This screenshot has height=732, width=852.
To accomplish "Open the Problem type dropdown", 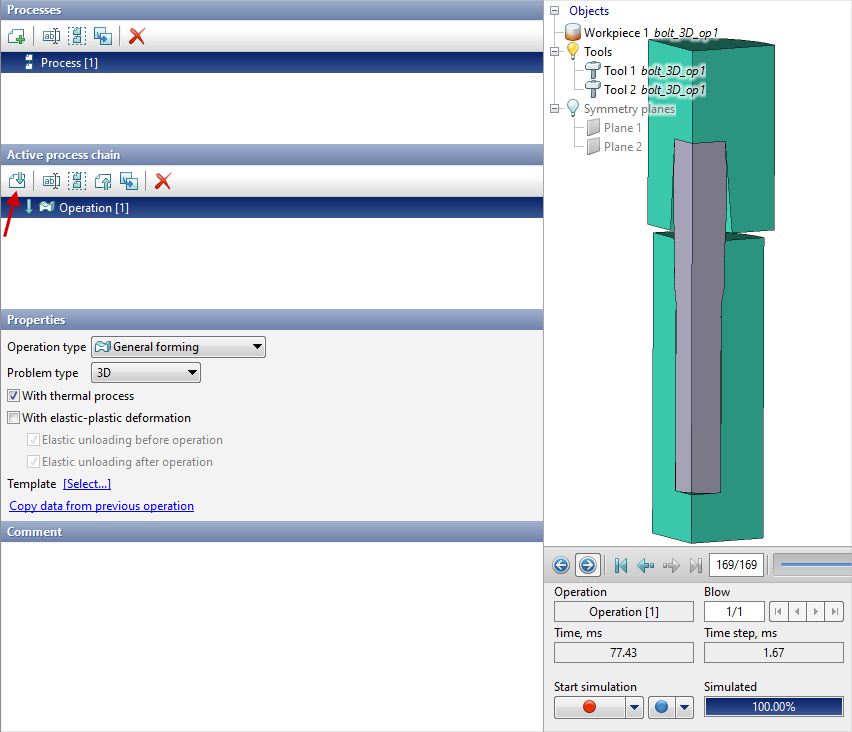I will pyautogui.click(x=146, y=373).
